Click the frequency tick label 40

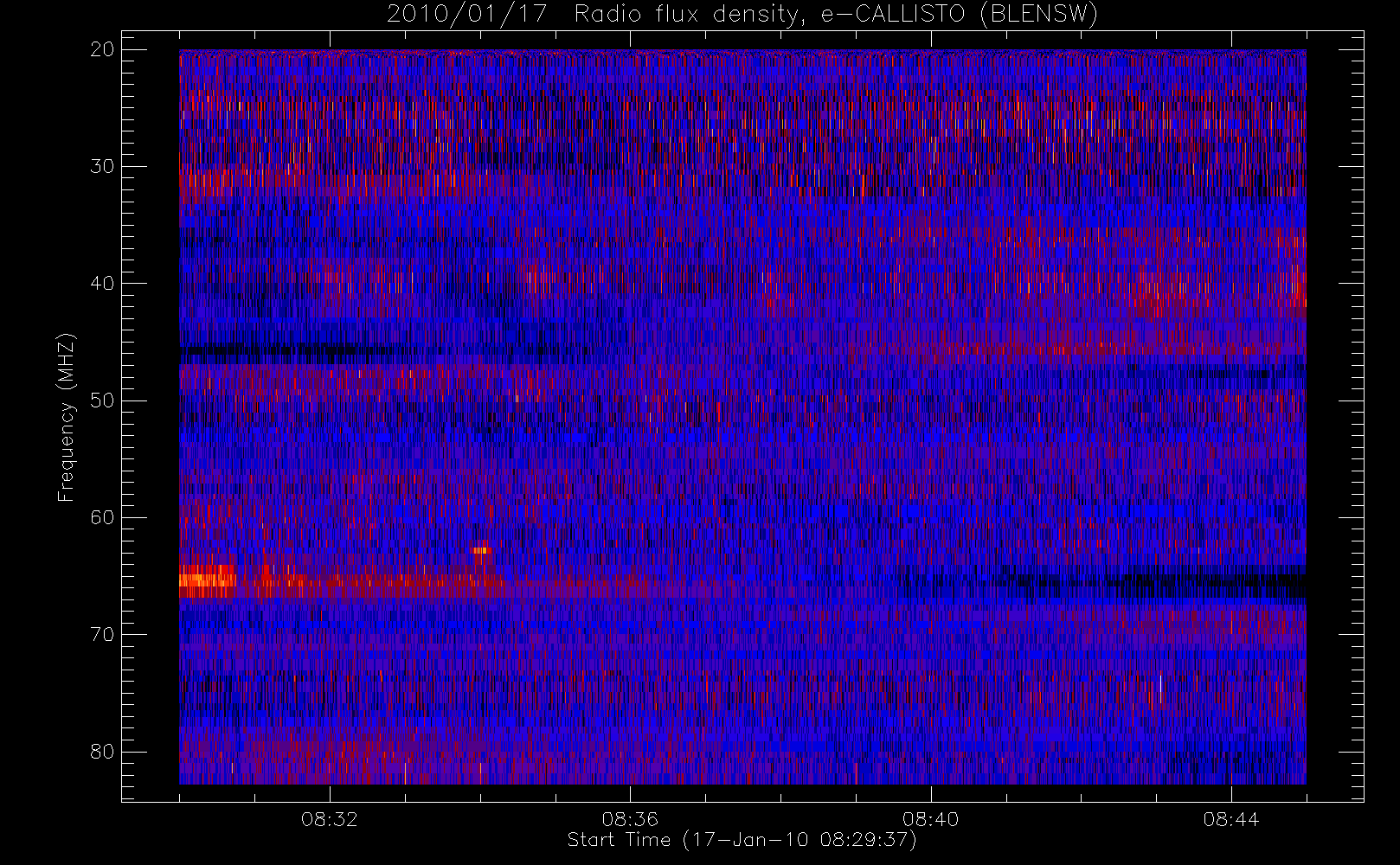point(102,283)
